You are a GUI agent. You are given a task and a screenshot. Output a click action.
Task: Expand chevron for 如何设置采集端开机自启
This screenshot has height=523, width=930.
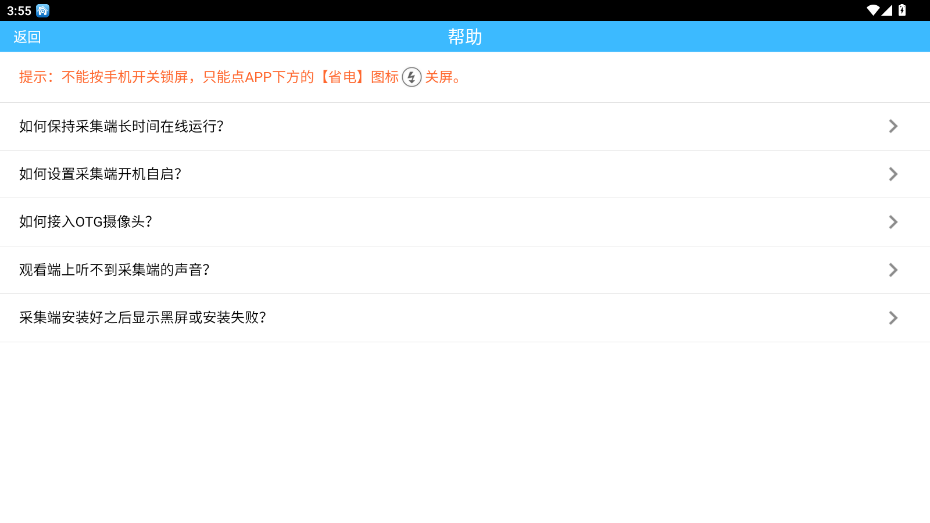(893, 174)
